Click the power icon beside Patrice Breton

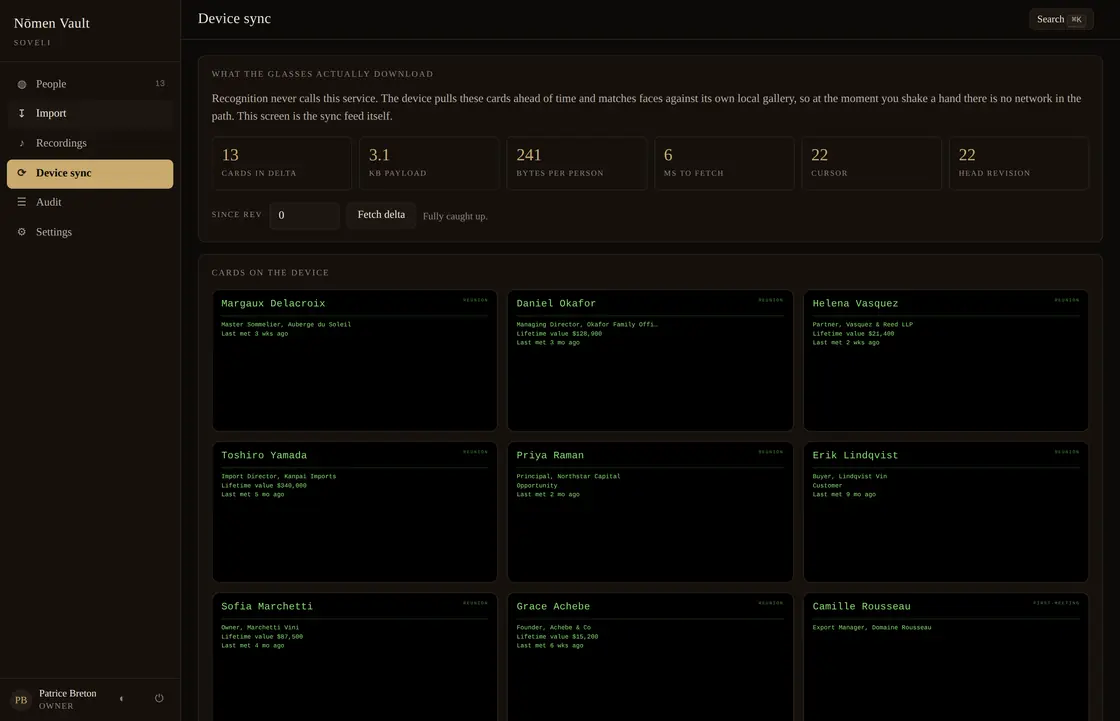(x=159, y=698)
